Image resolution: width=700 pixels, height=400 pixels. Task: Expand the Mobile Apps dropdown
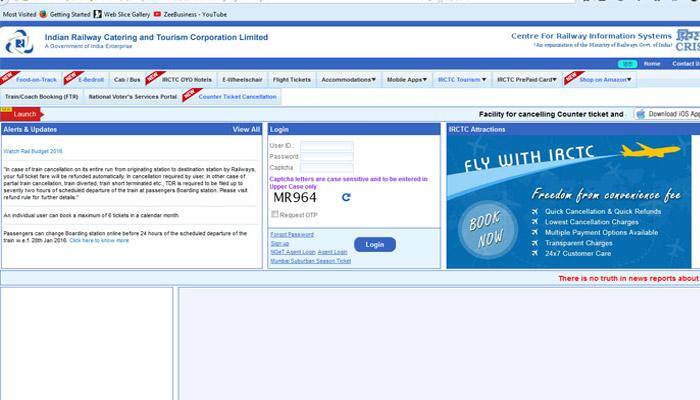407,79
